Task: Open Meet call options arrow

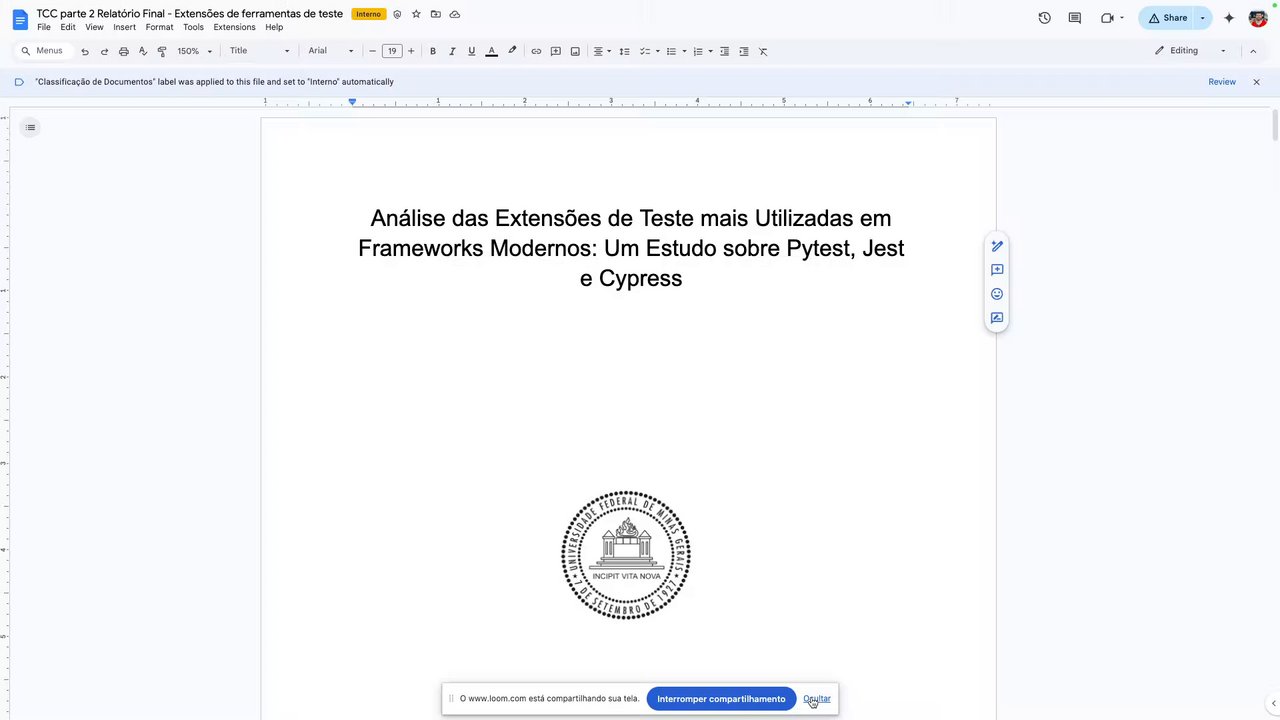Action: [x=1122, y=18]
